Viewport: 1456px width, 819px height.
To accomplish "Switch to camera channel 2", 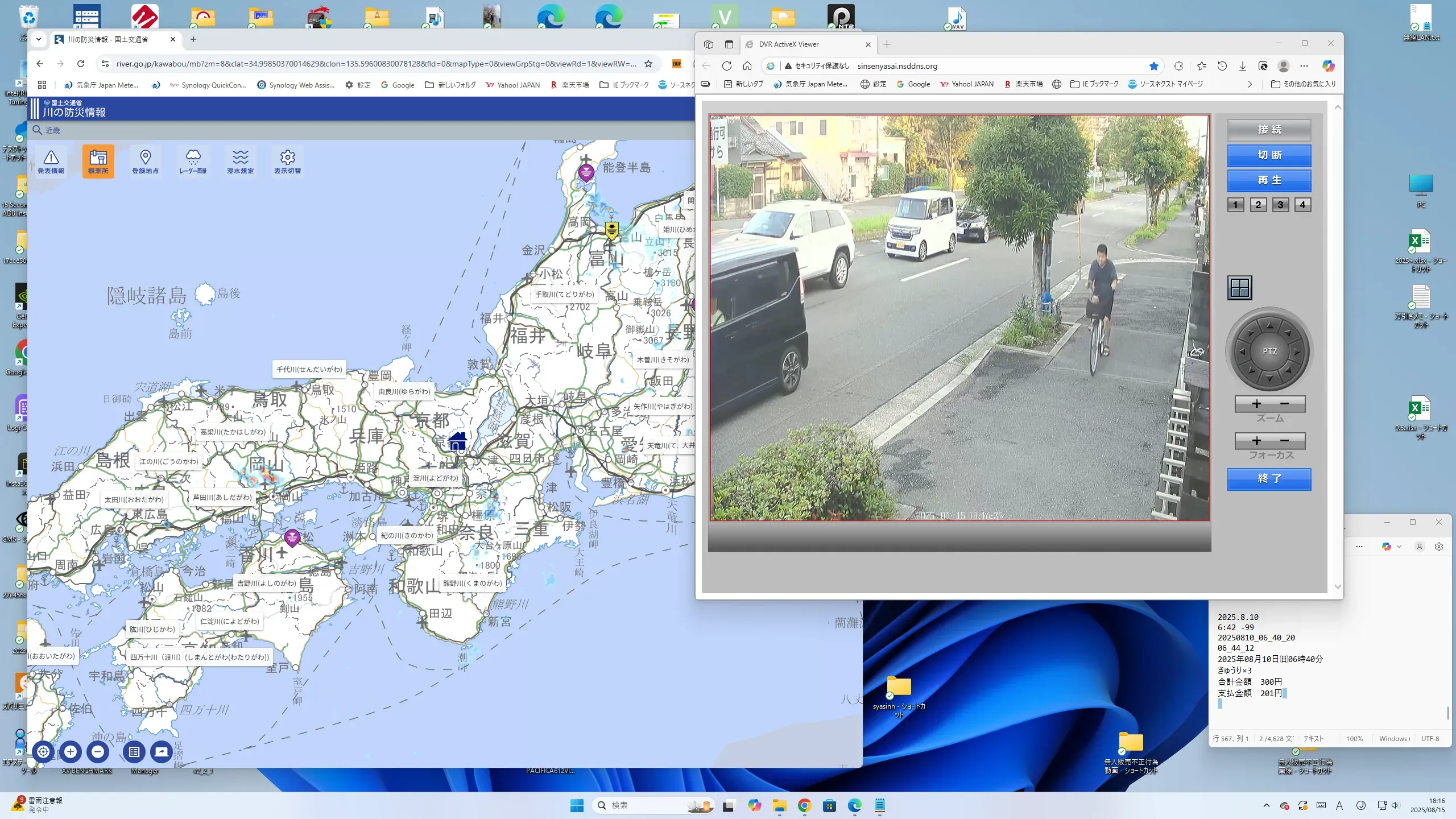I will pos(1258,205).
